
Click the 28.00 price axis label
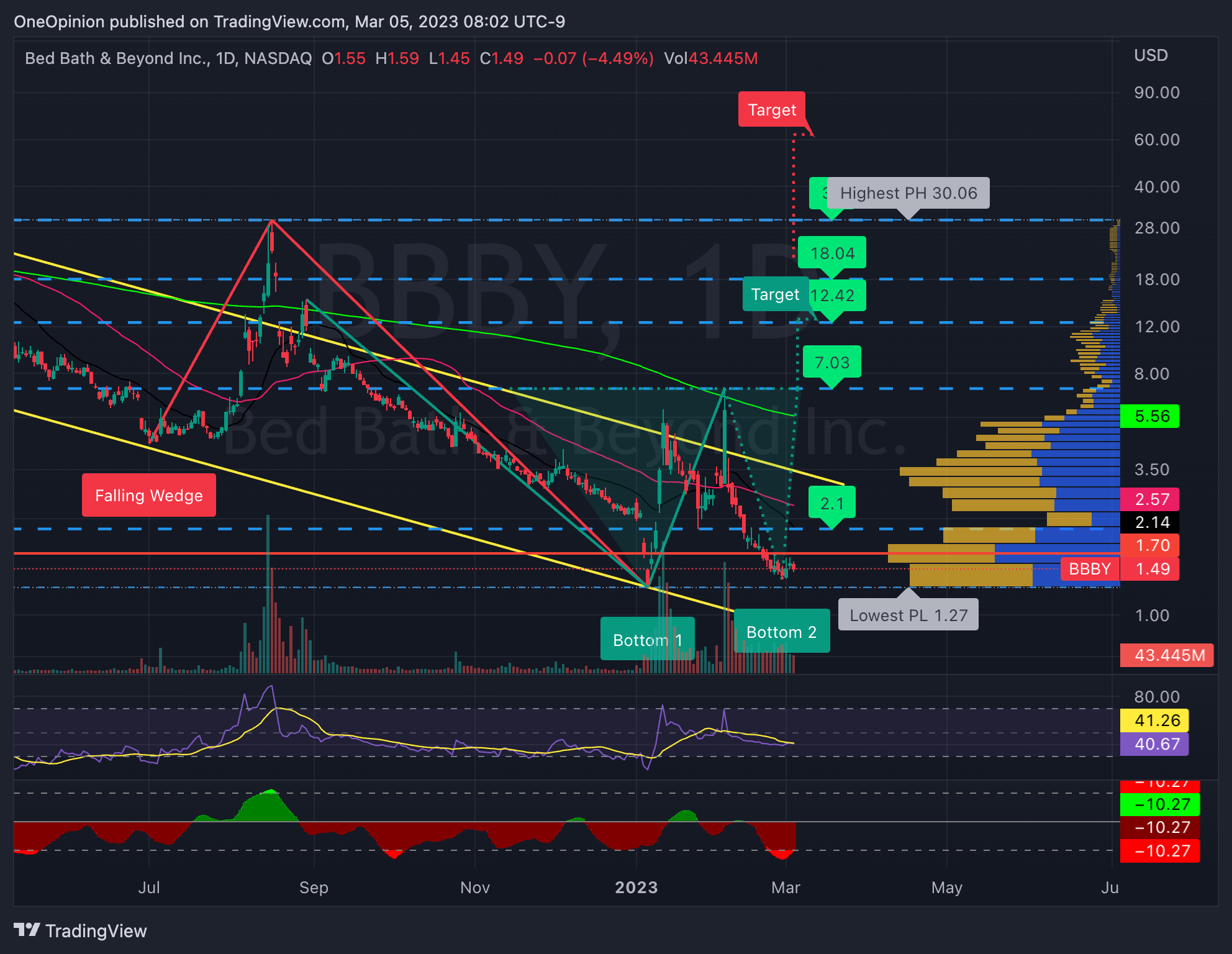click(1157, 227)
